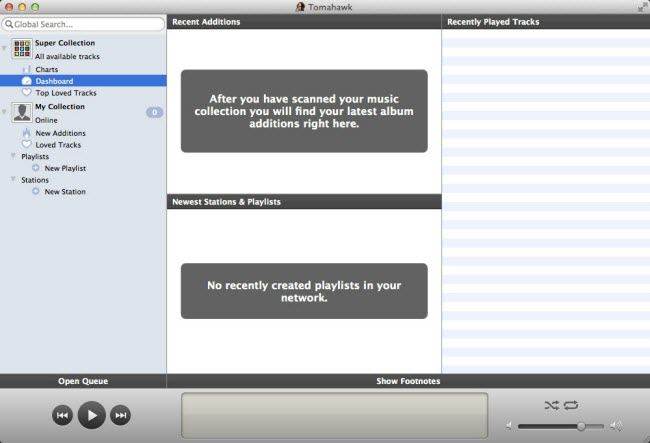The width and height of the screenshot is (650, 443).
Task: Click the loud speaker volume icon
Action: click(x=616, y=426)
